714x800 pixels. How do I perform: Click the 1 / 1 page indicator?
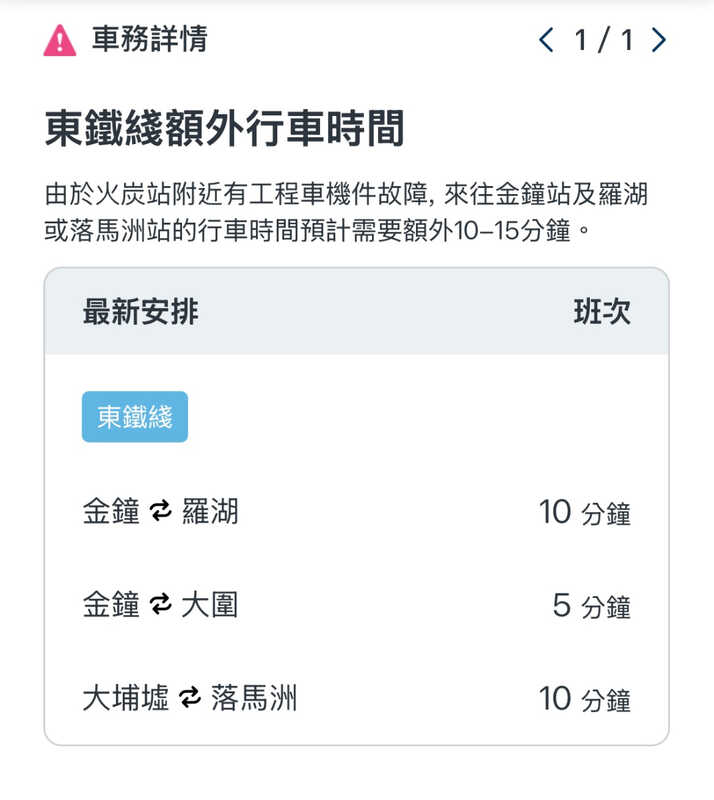[603, 40]
